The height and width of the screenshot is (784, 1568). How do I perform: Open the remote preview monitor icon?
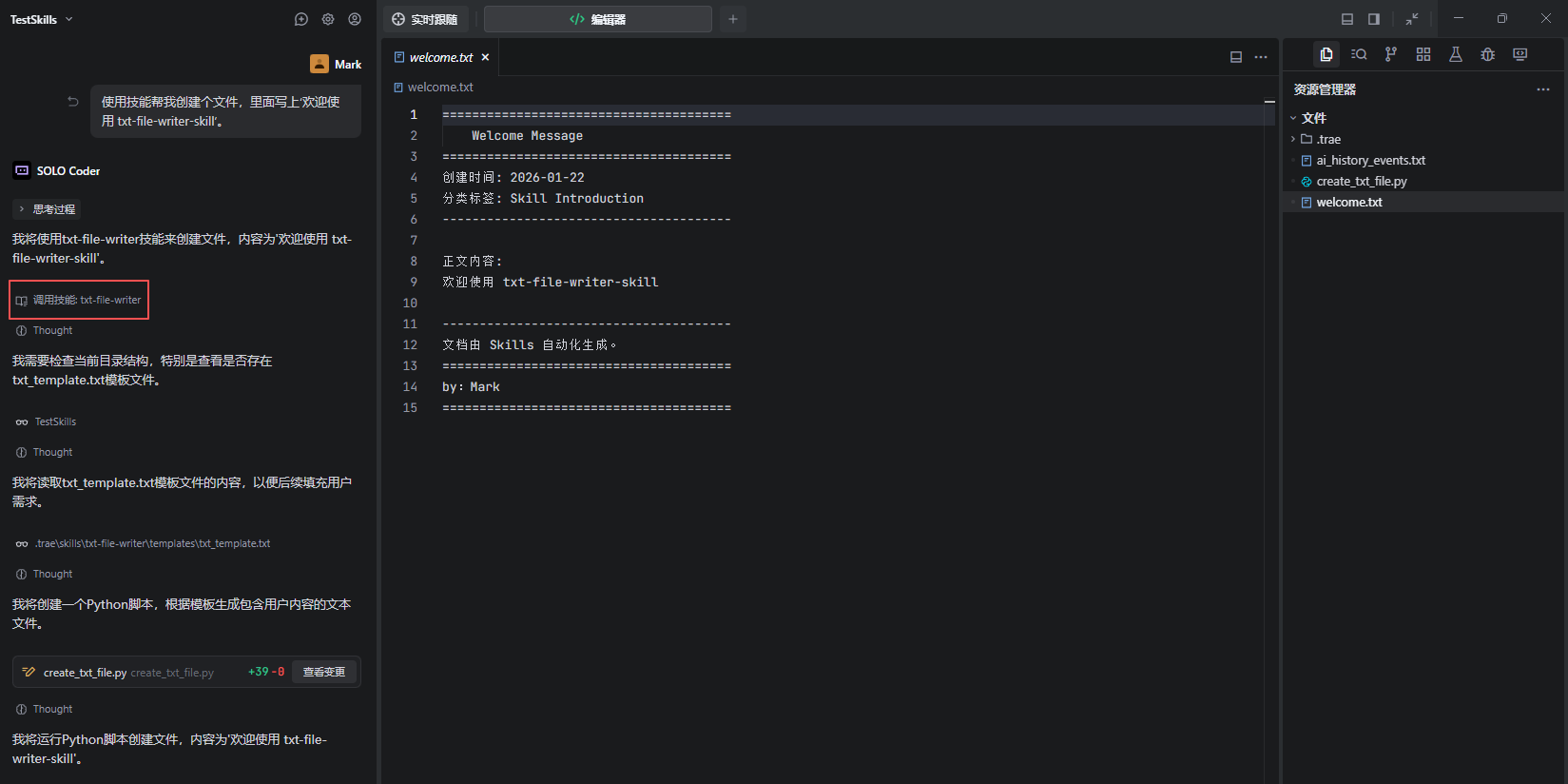1520,54
